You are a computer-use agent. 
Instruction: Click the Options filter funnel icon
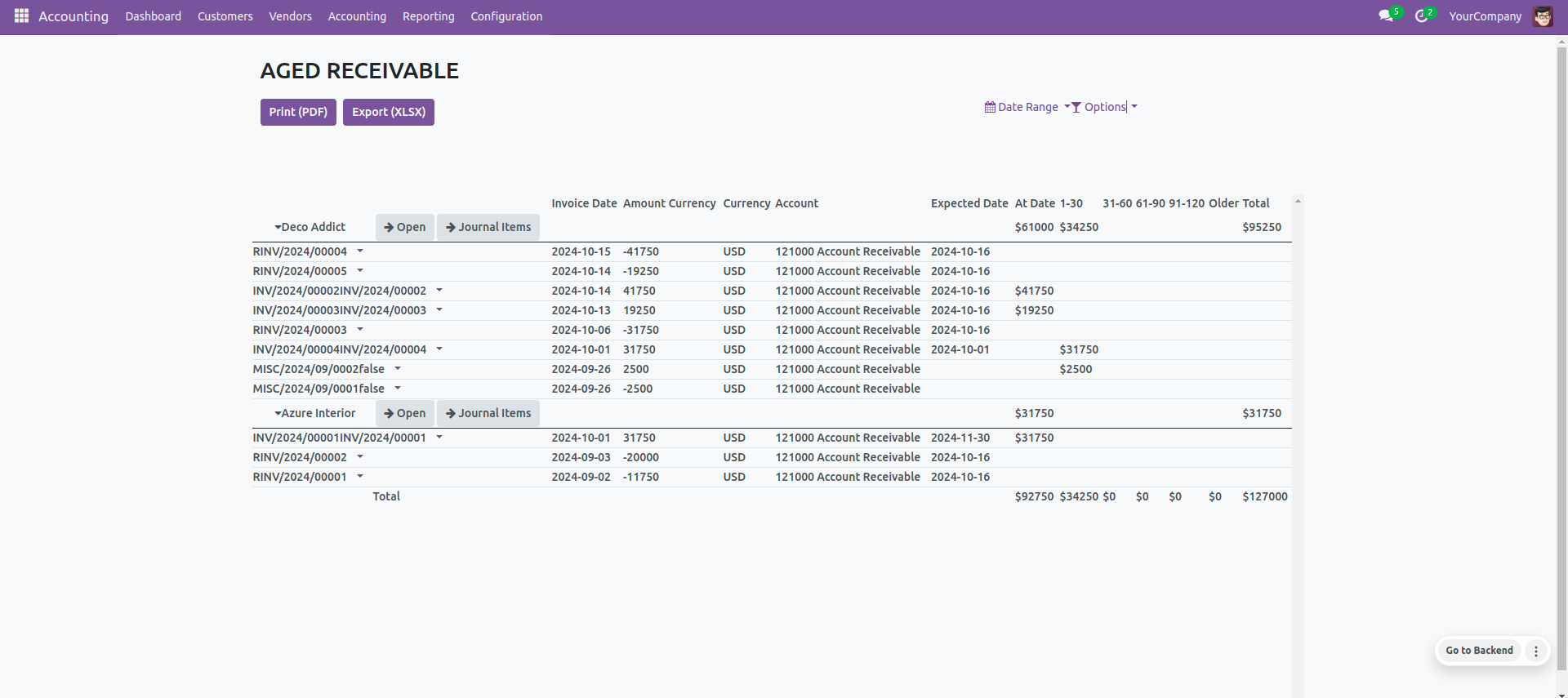click(x=1076, y=107)
